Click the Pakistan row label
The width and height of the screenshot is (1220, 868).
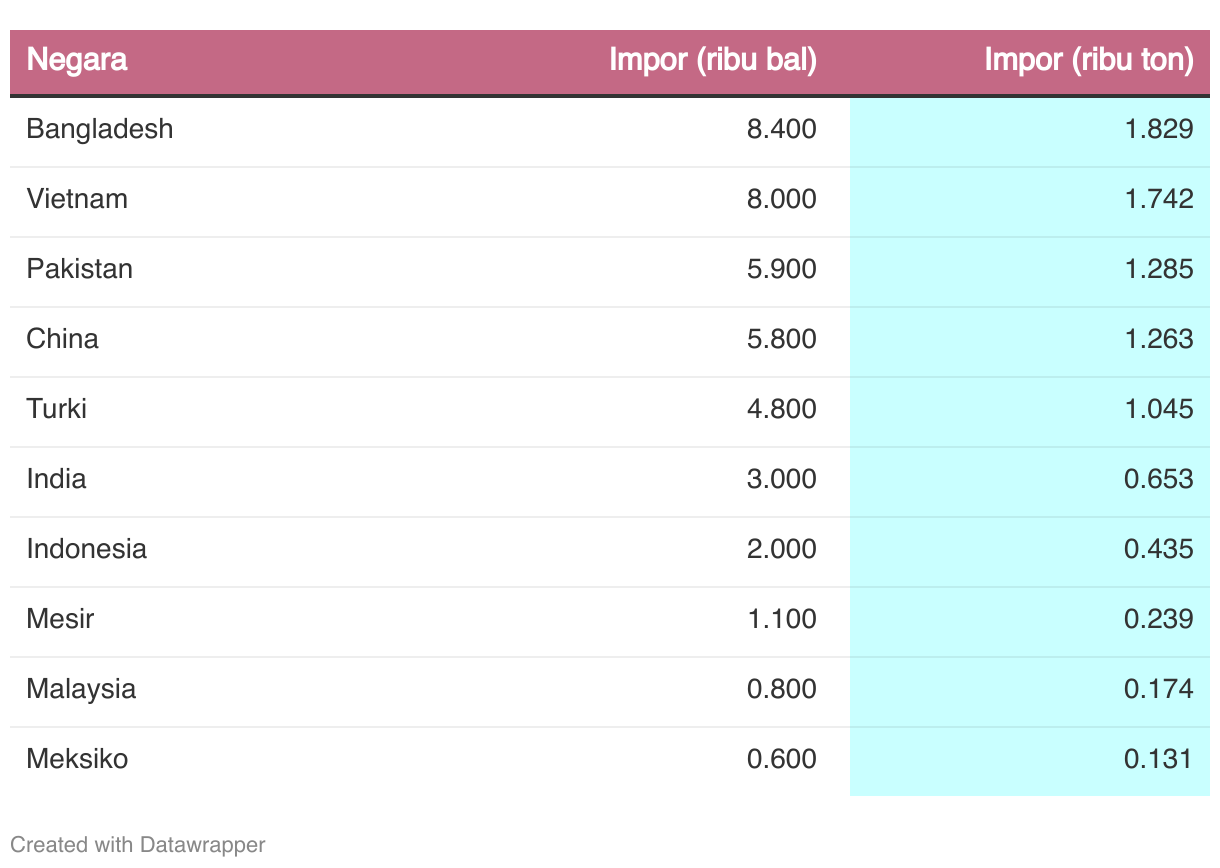[x=80, y=269]
